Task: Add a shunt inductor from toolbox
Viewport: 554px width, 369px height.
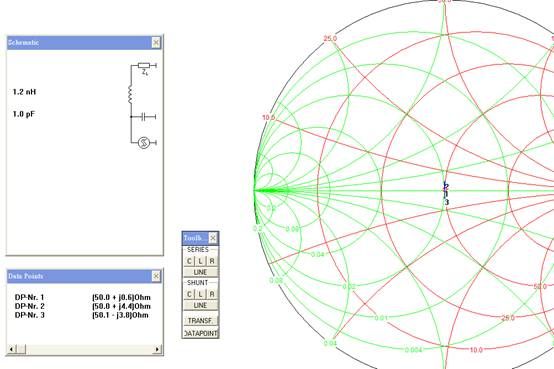Action: [200, 294]
